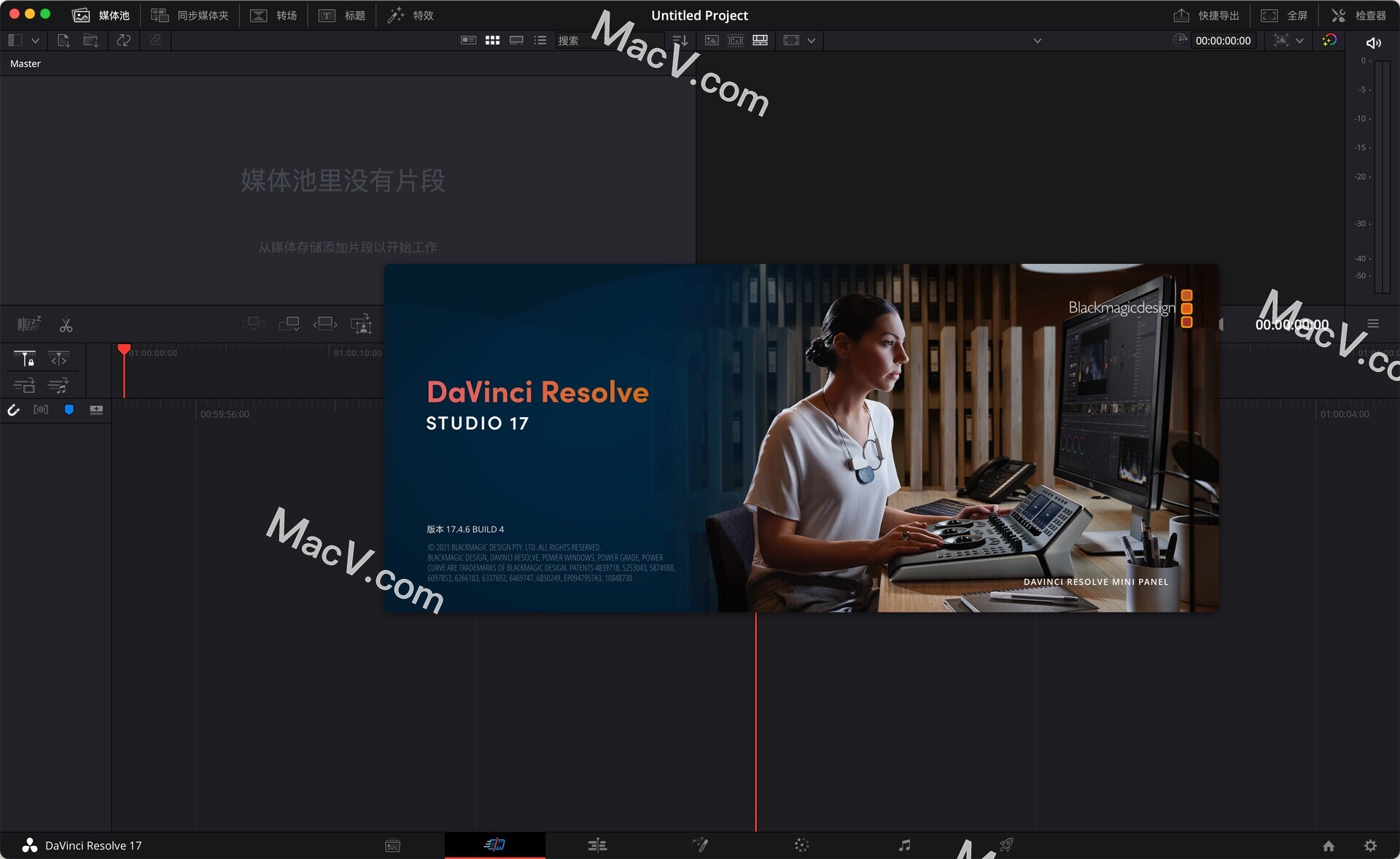Click the add track plus icon
Screen dimensions: 1400x859
click(96, 410)
